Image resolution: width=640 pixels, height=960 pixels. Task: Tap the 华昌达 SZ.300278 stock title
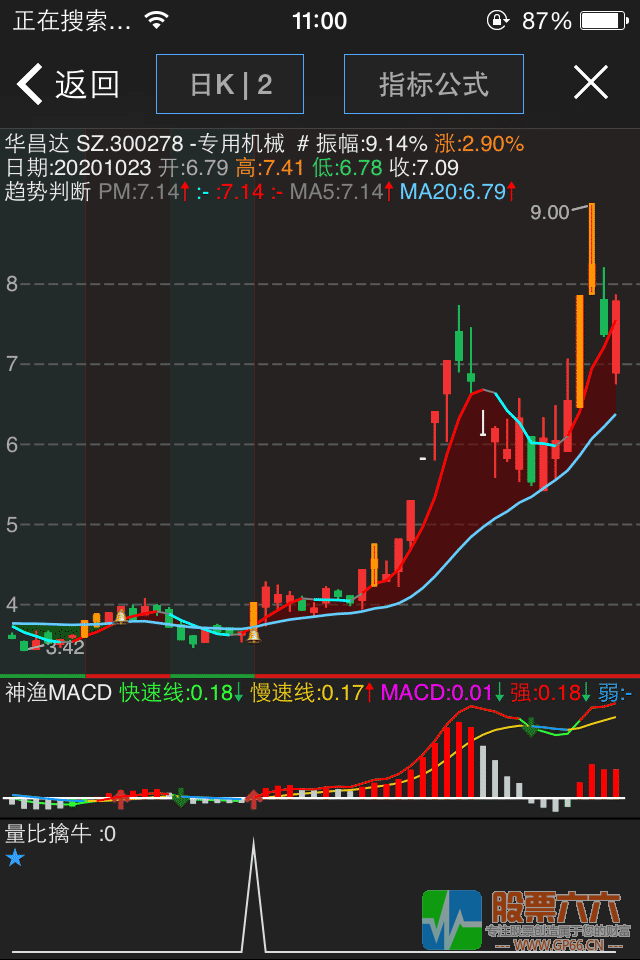point(94,144)
